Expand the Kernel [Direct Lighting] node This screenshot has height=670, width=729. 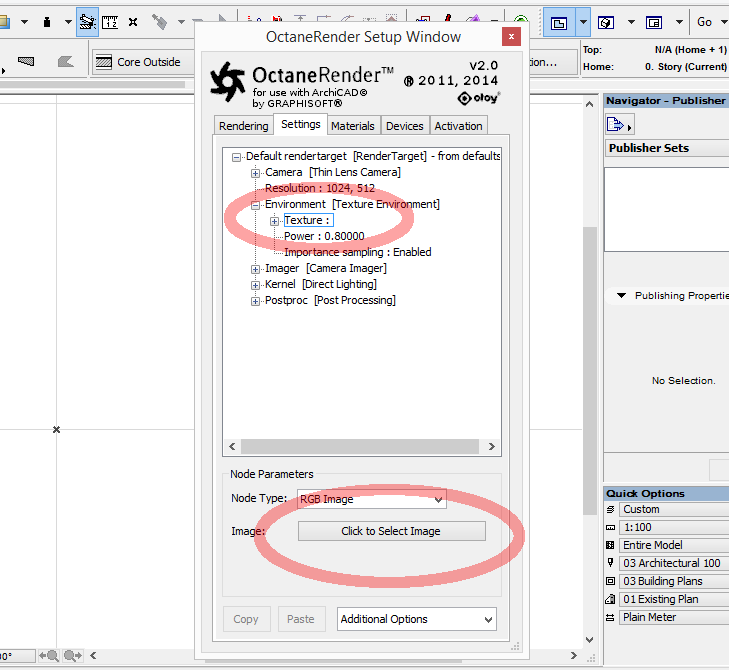255,285
